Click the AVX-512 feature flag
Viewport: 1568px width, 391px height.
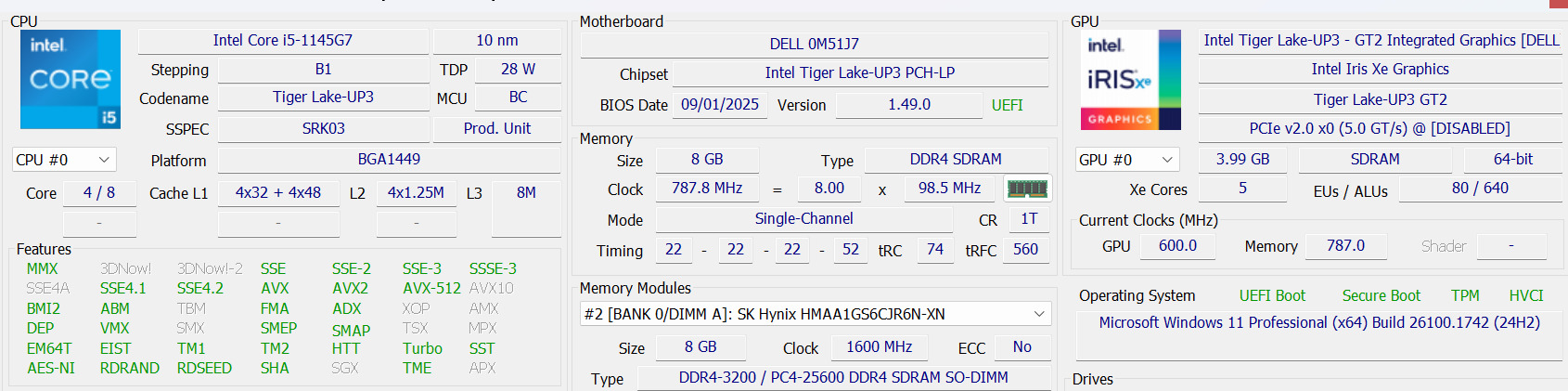[431, 288]
